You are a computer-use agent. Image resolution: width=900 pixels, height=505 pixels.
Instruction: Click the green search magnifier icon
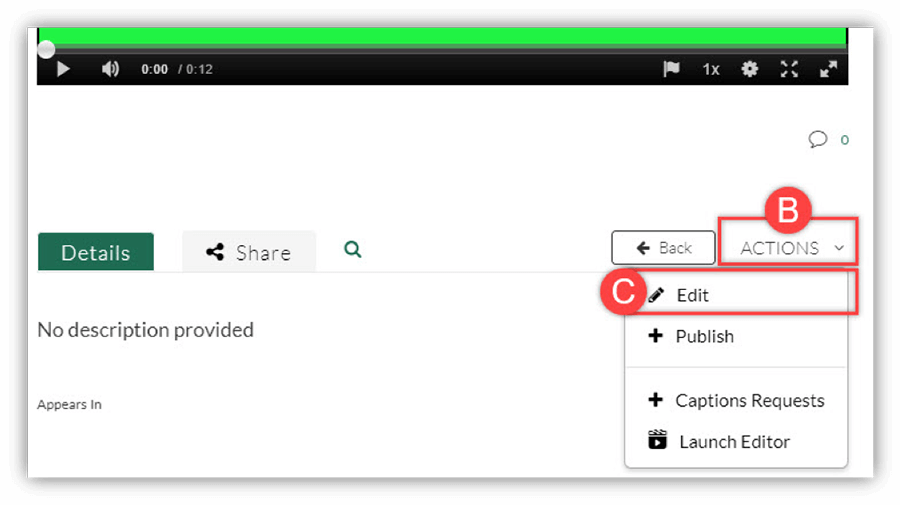(352, 250)
